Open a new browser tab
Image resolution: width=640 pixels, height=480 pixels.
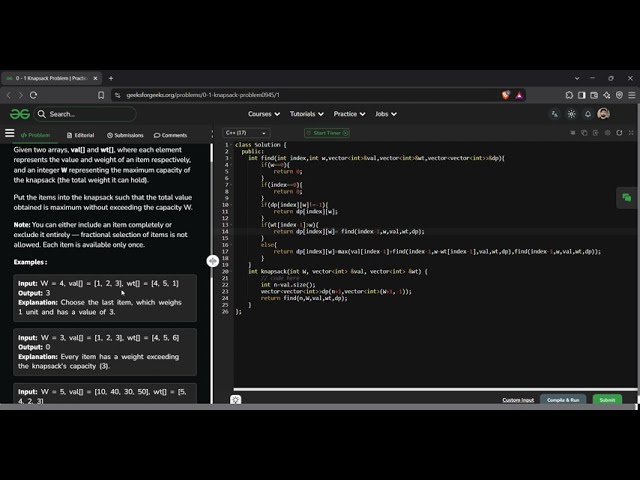coord(111,78)
